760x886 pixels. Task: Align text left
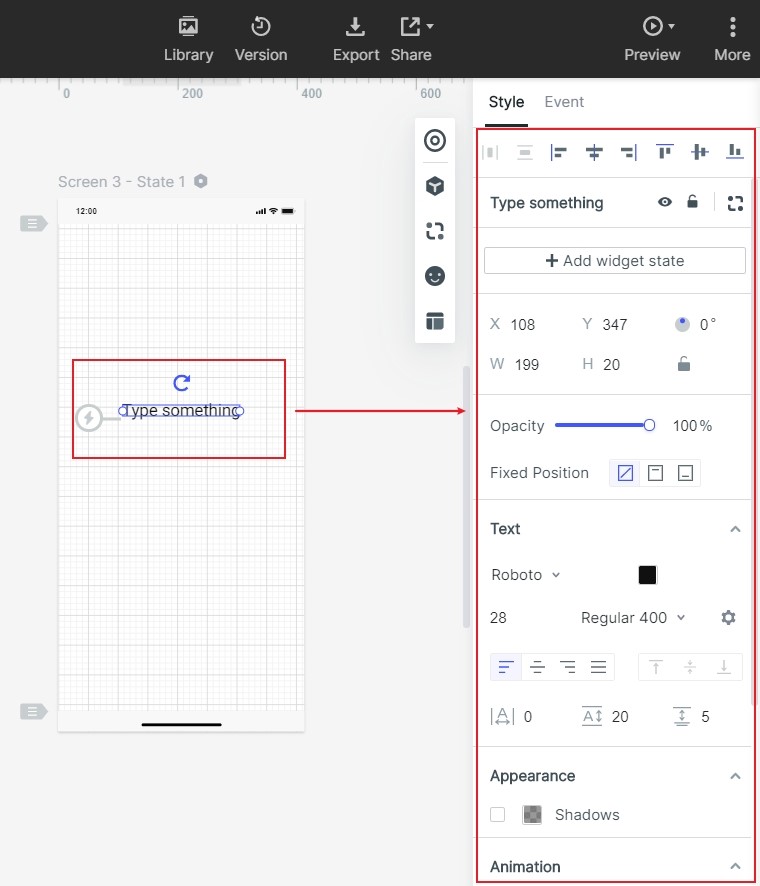(x=506, y=667)
